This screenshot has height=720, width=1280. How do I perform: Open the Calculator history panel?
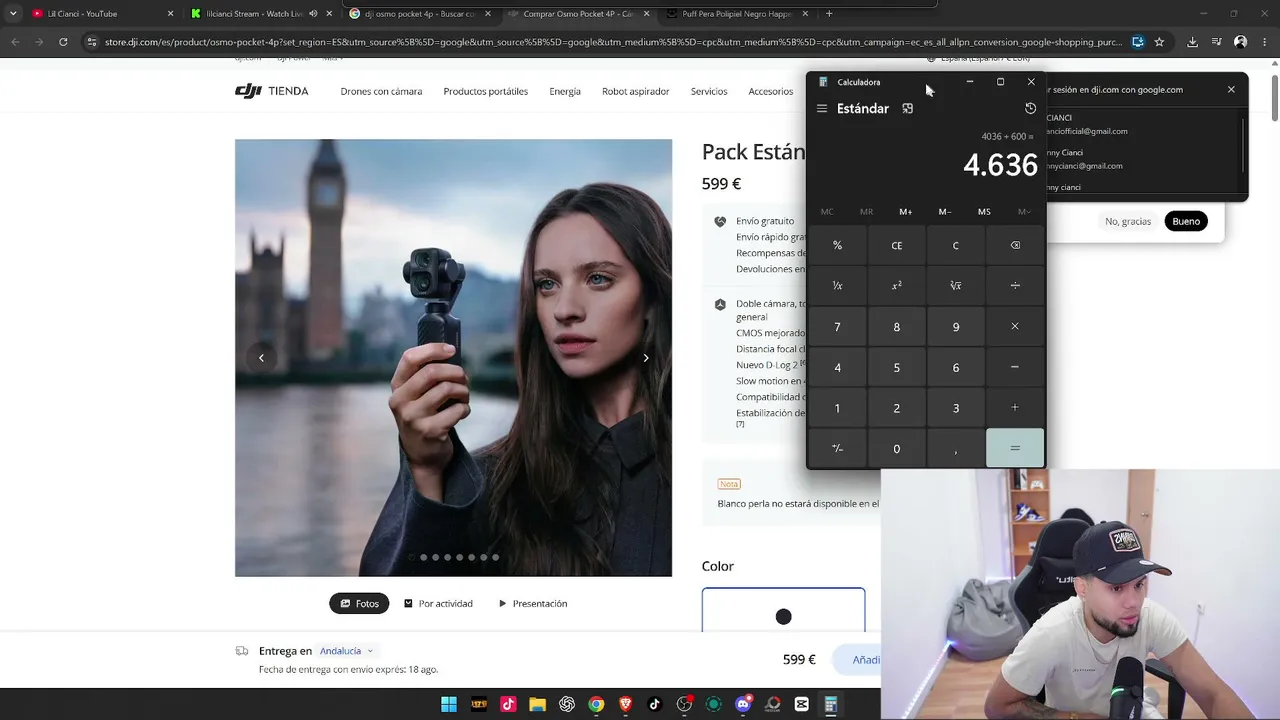[1031, 108]
